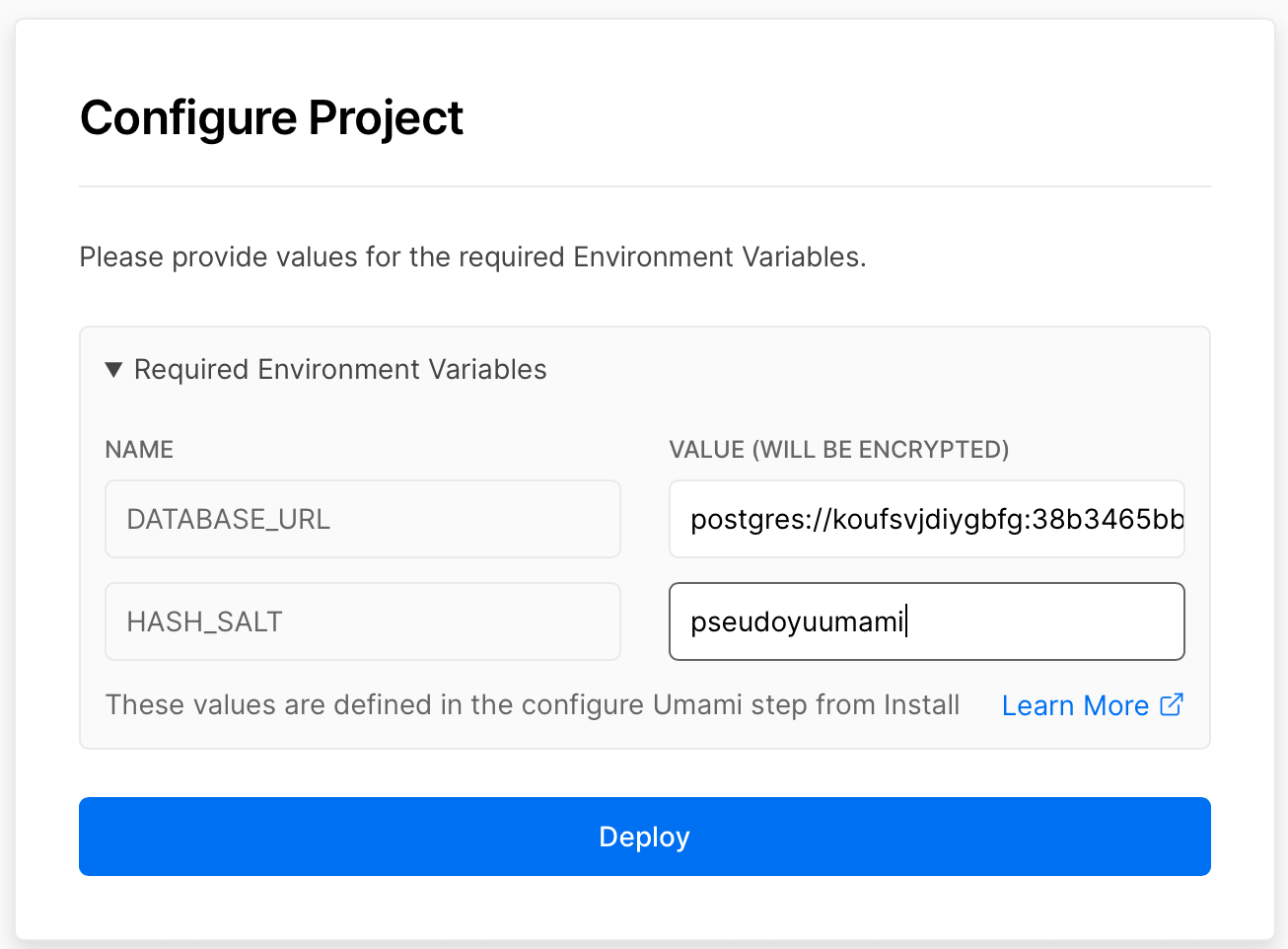This screenshot has height=949, width=1288.
Task: Click the NAME column header
Action: coord(139,450)
